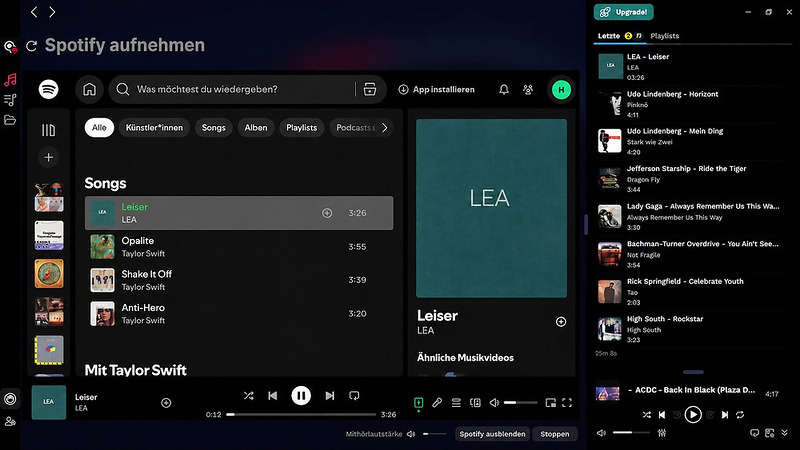800x450 pixels.
Task: Select Anti-Hero song row
Action: tap(239, 314)
